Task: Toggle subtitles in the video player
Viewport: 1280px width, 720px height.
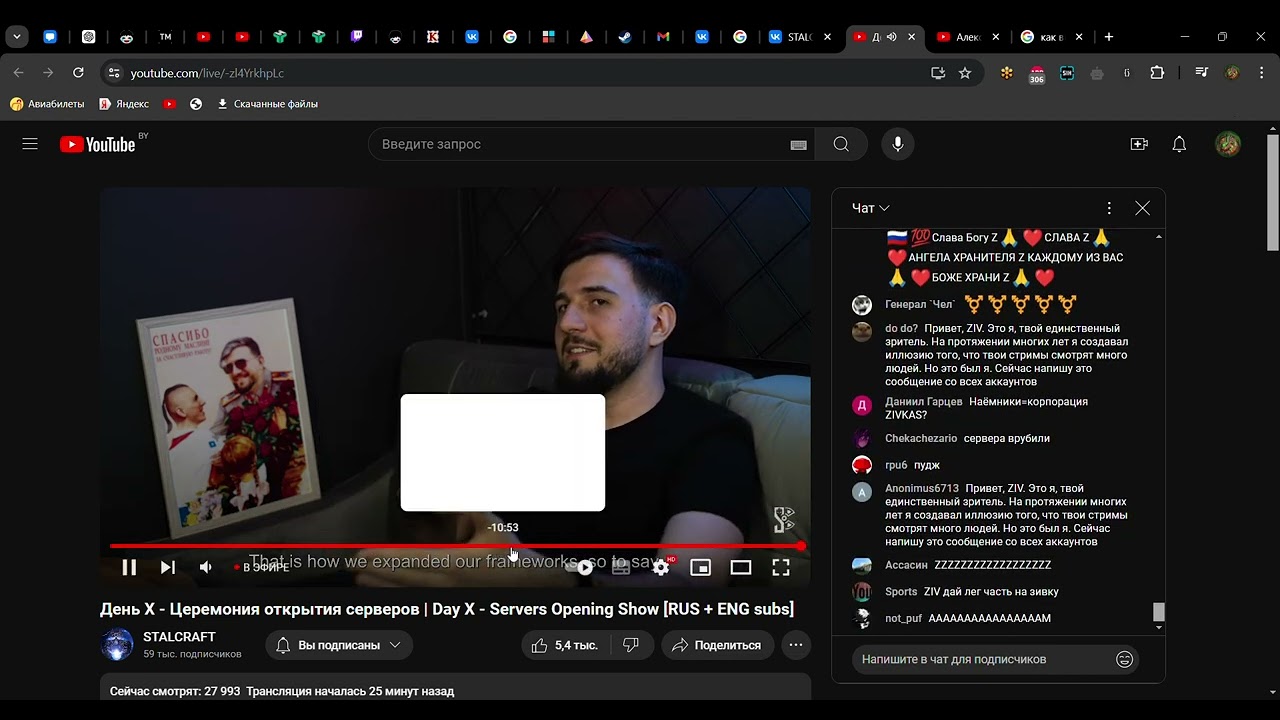Action: tap(621, 567)
